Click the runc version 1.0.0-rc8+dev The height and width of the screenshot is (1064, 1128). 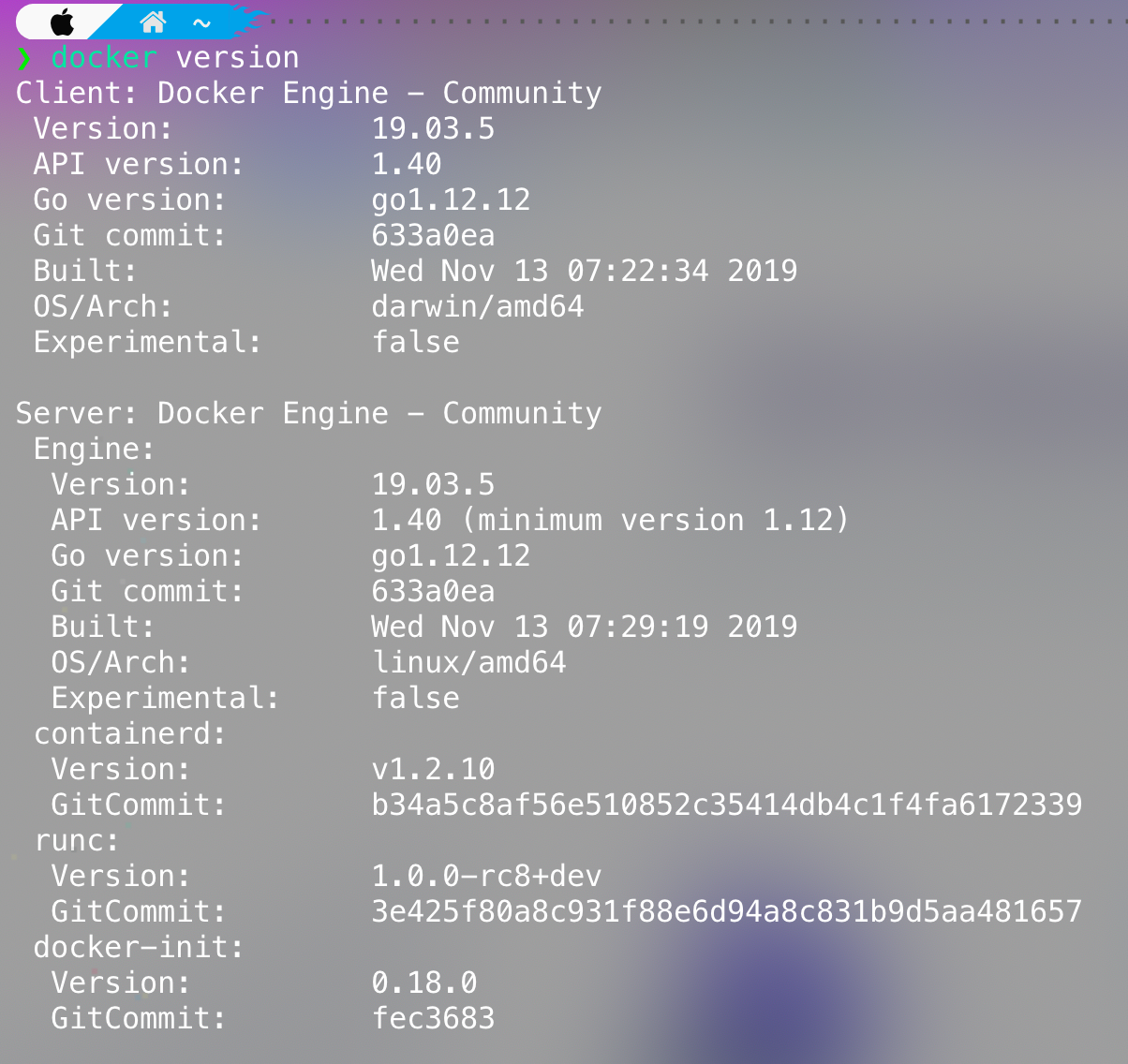(486, 877)
